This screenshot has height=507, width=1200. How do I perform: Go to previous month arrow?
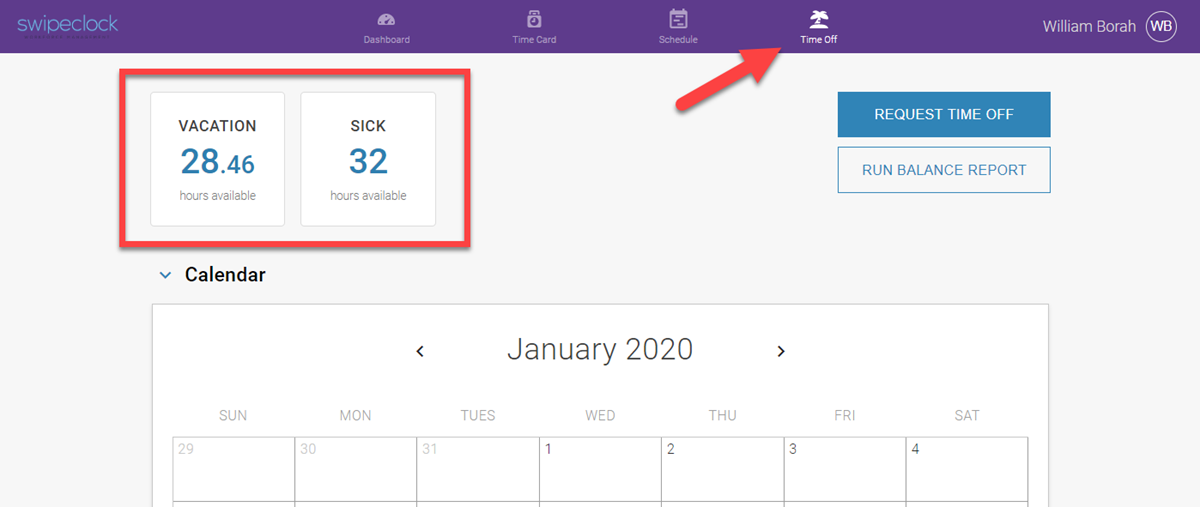point(421,351)
